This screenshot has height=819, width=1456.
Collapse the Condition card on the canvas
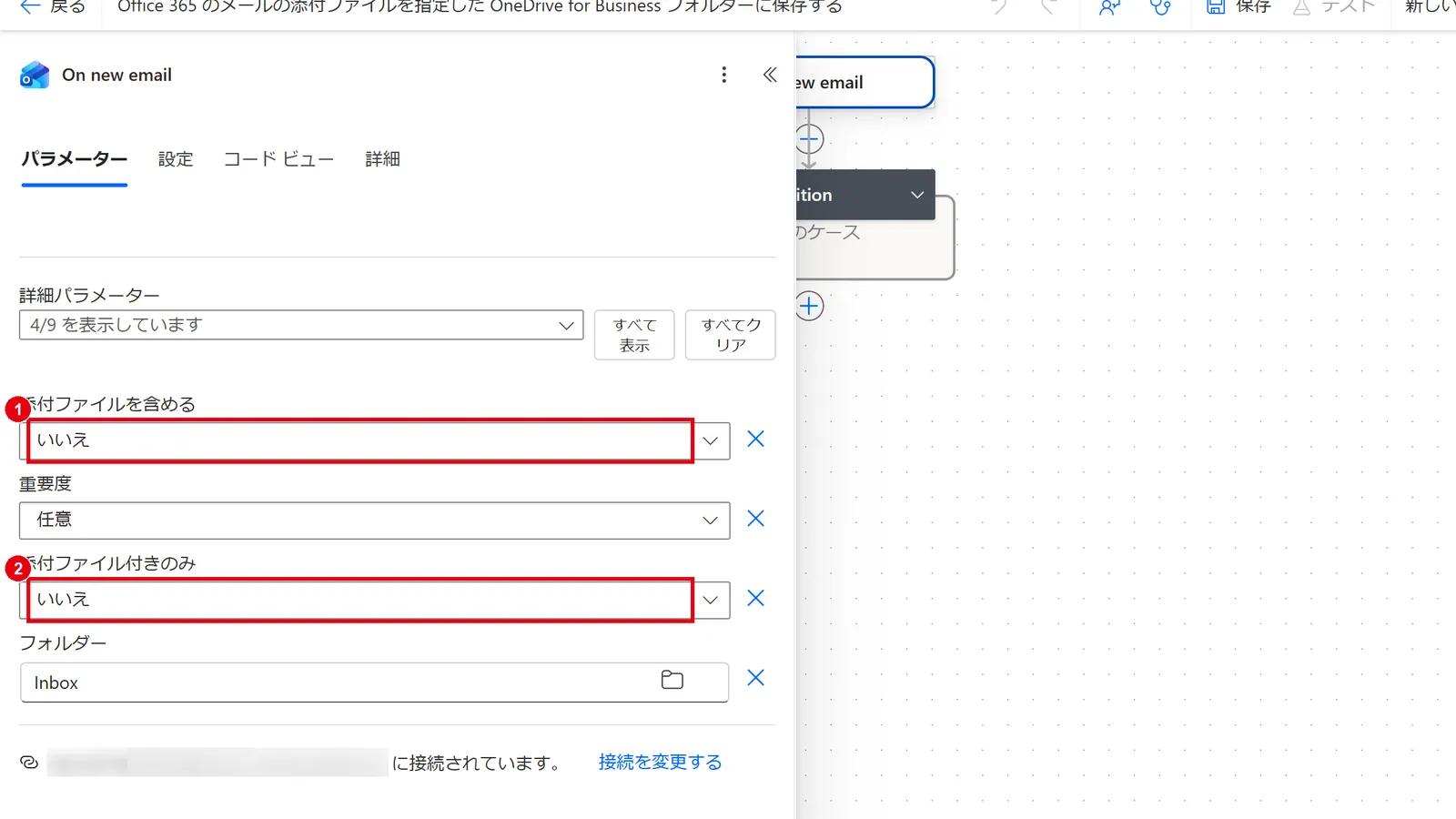917,195
